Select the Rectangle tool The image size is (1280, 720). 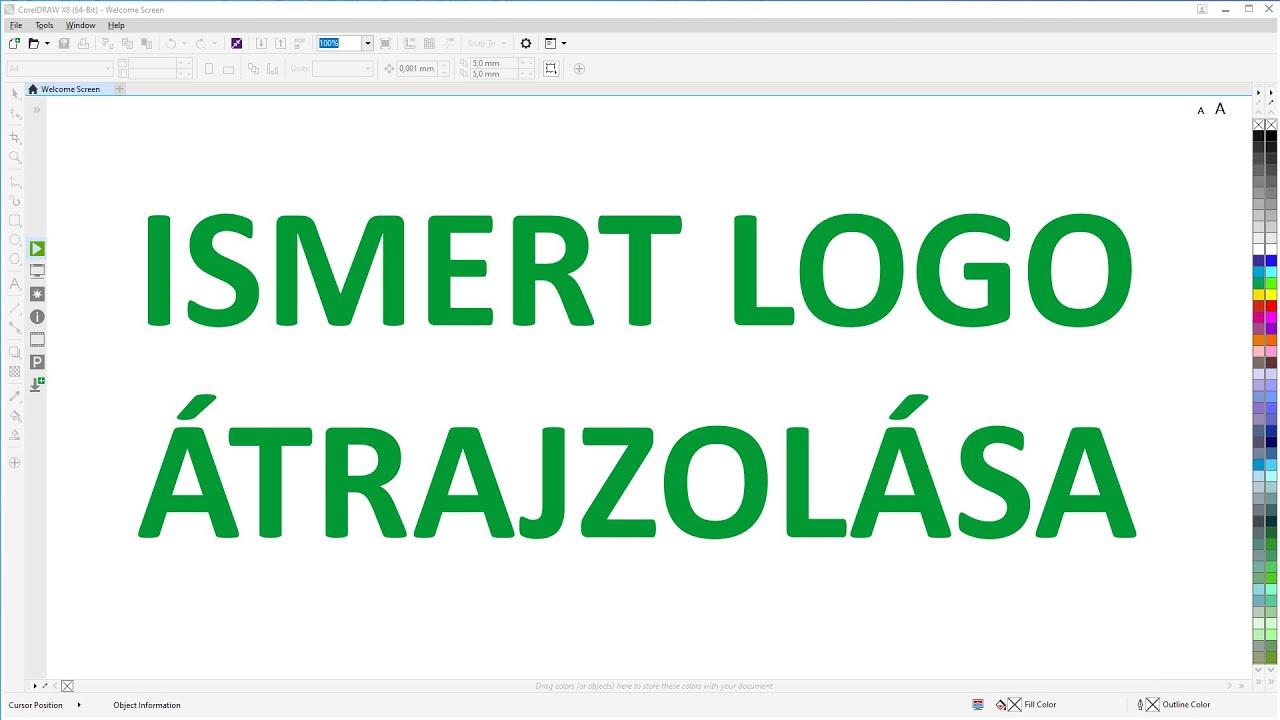[15, 220]
